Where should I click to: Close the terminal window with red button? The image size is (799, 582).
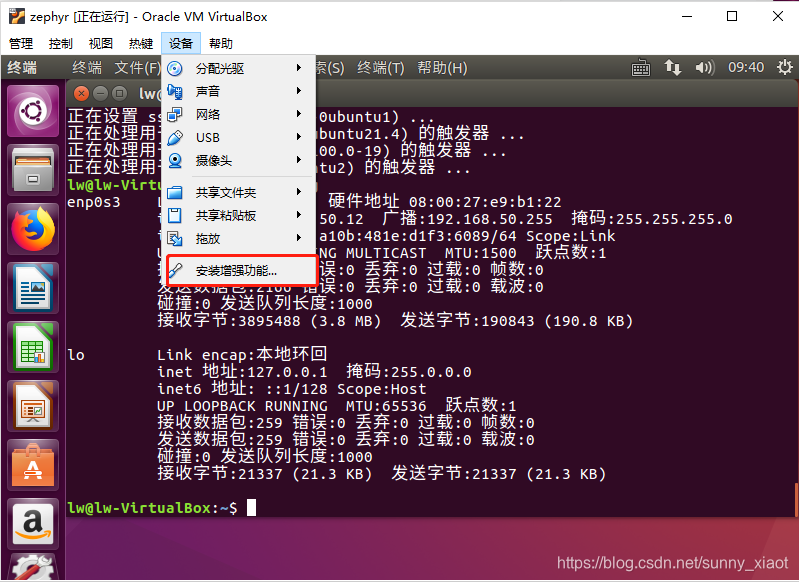pyautogui.click(x=81, y=93)
